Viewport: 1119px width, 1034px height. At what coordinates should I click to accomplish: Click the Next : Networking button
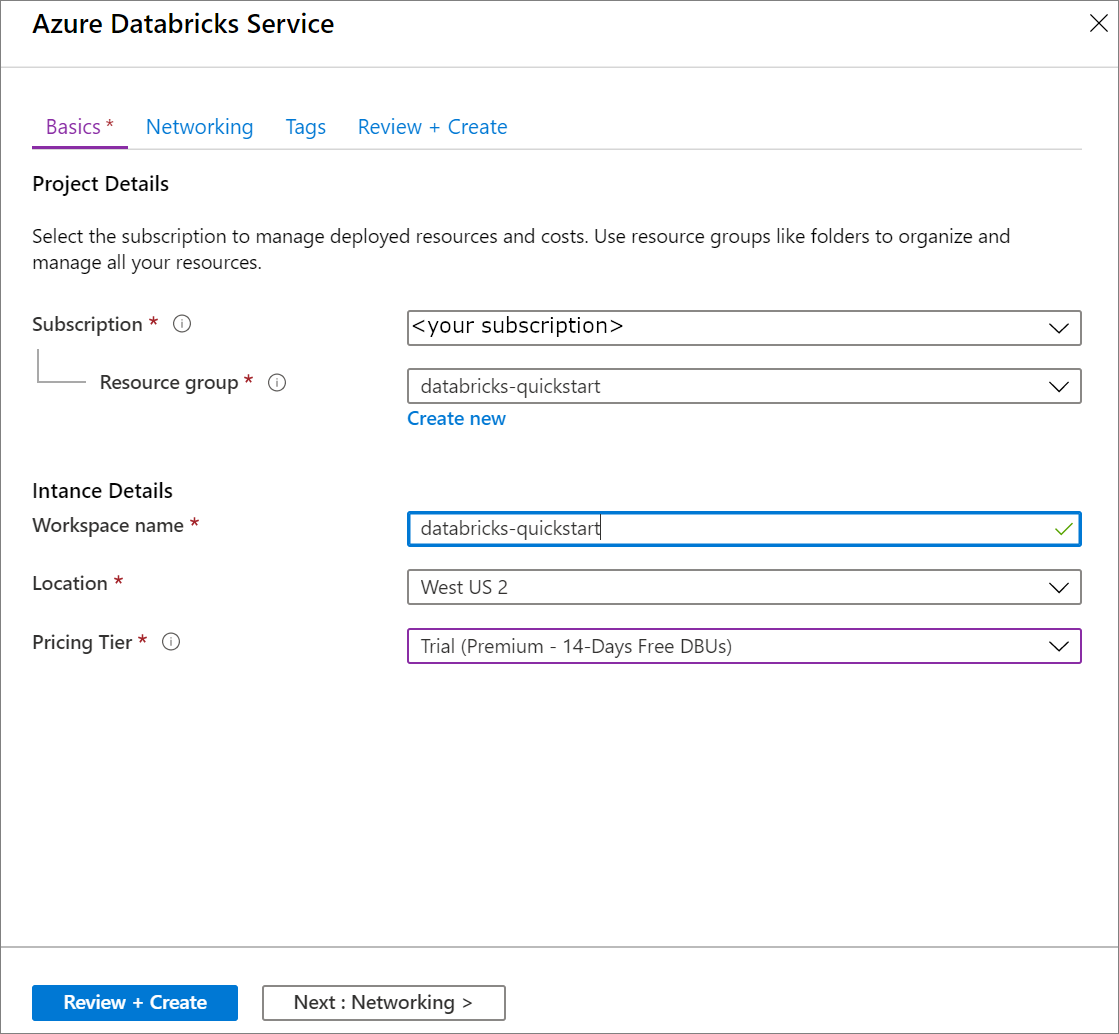(383, 1002)
